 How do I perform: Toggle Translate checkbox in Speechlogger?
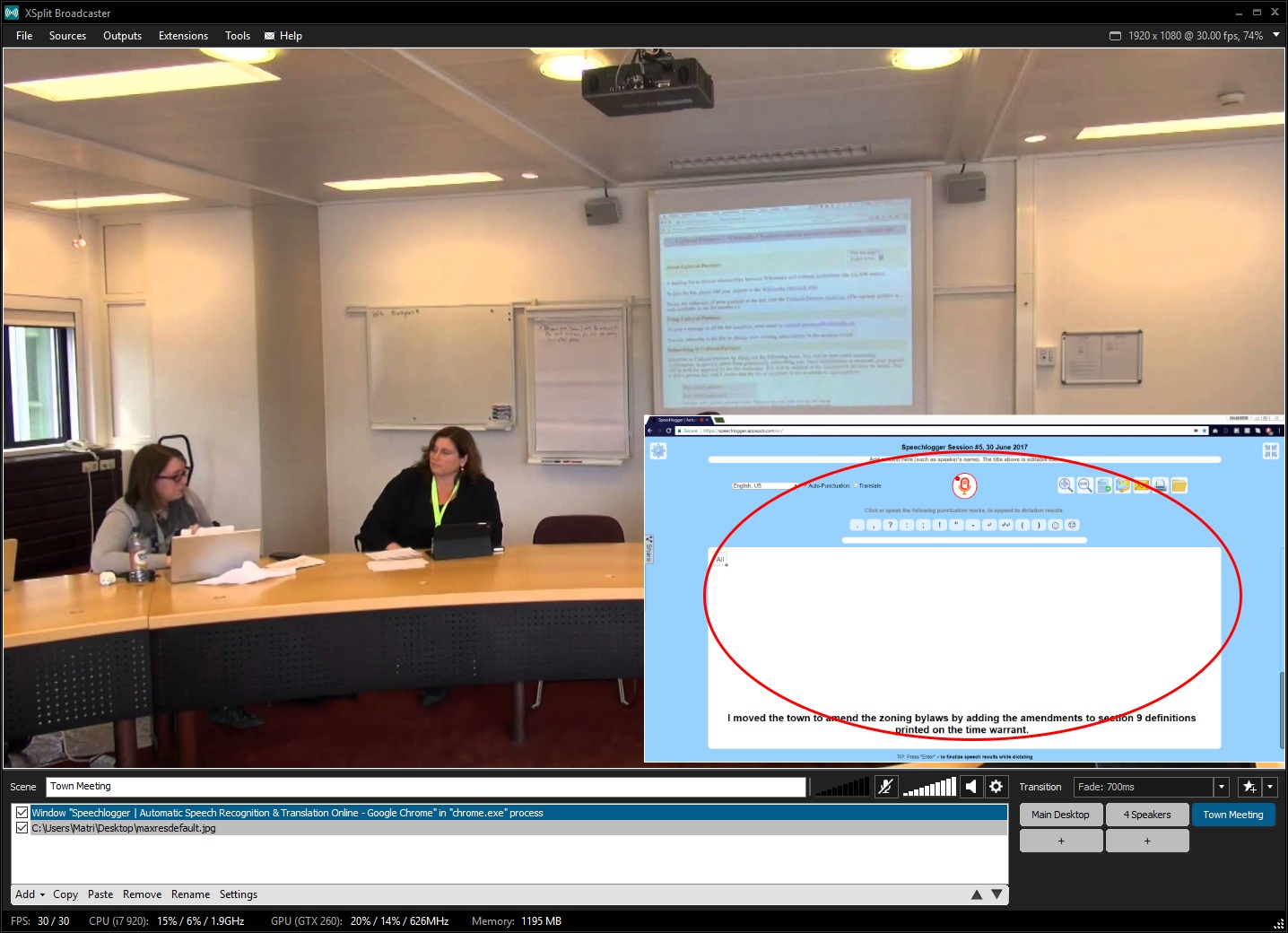[x=855, y=485]
